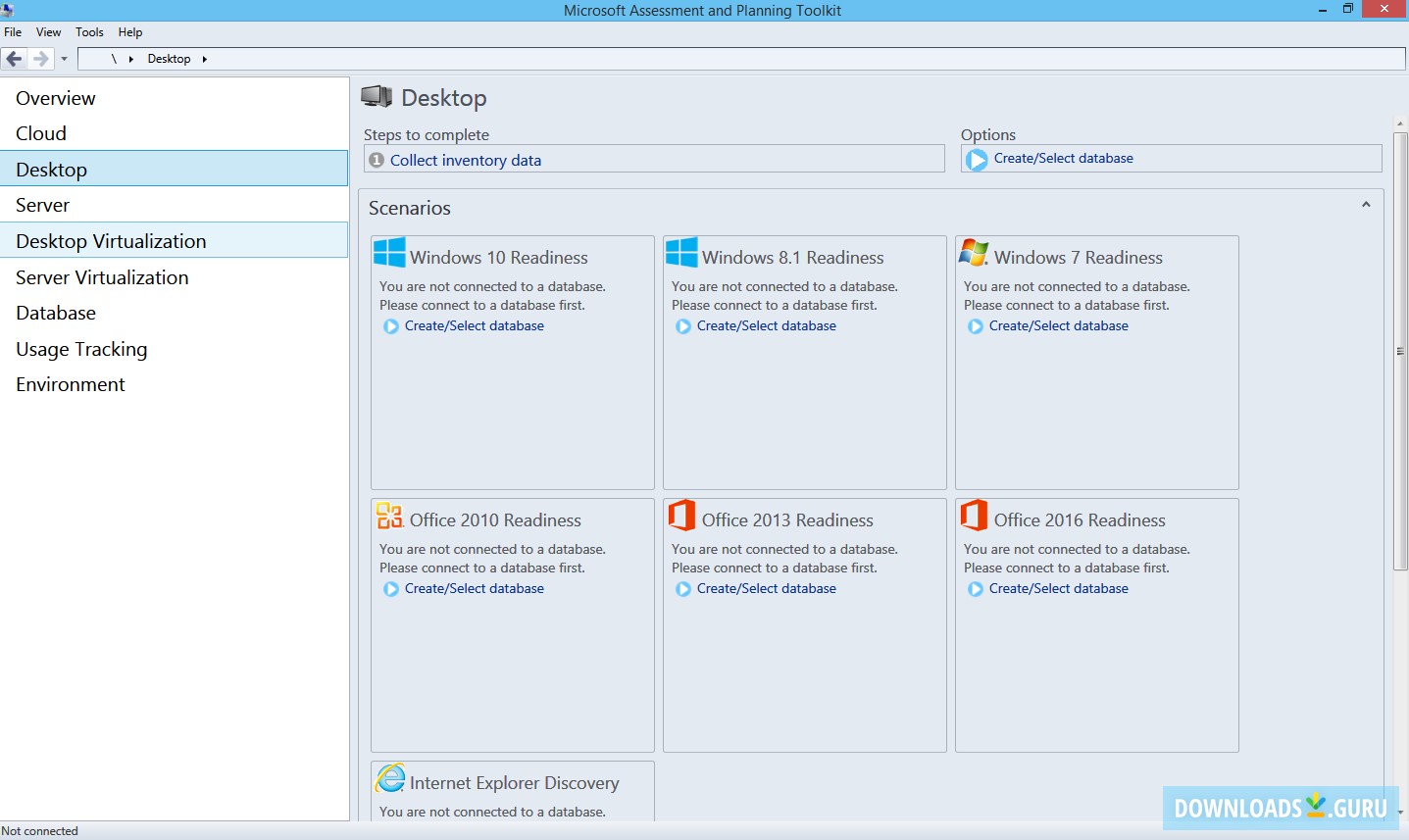Click Create/Select database under Windows 8.1 Readiness

(x=767, y=325)
